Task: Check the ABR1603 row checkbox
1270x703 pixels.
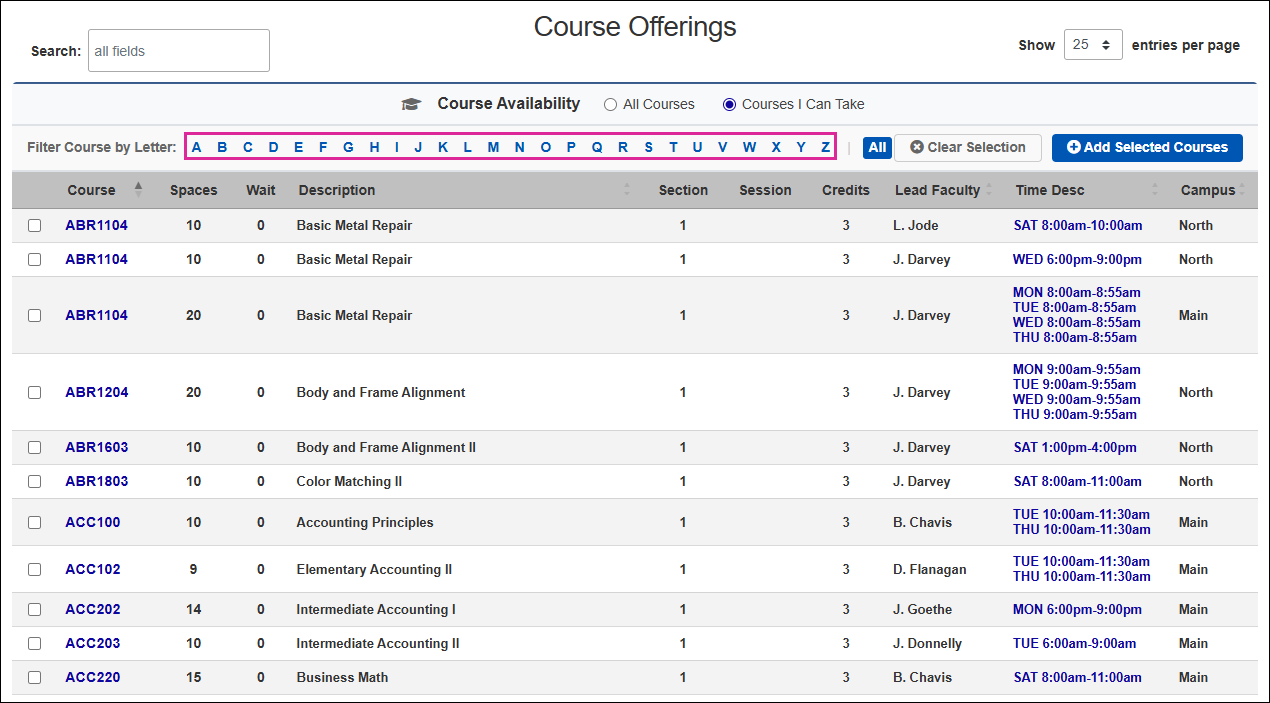Action: tap(35, 448)
